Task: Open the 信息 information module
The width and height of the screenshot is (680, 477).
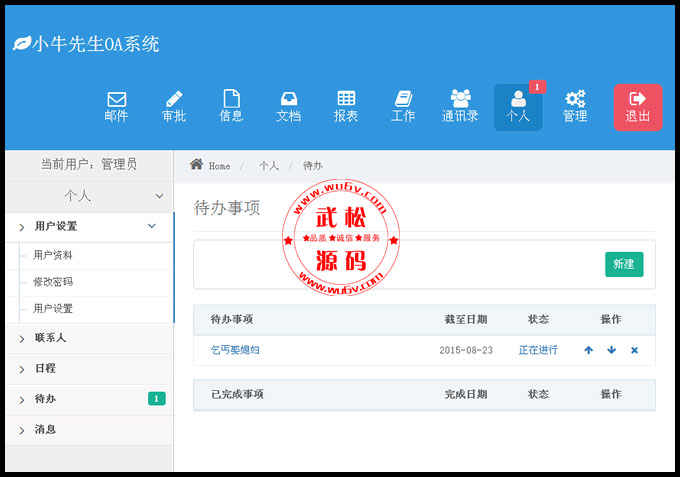Action: [231, 107]
